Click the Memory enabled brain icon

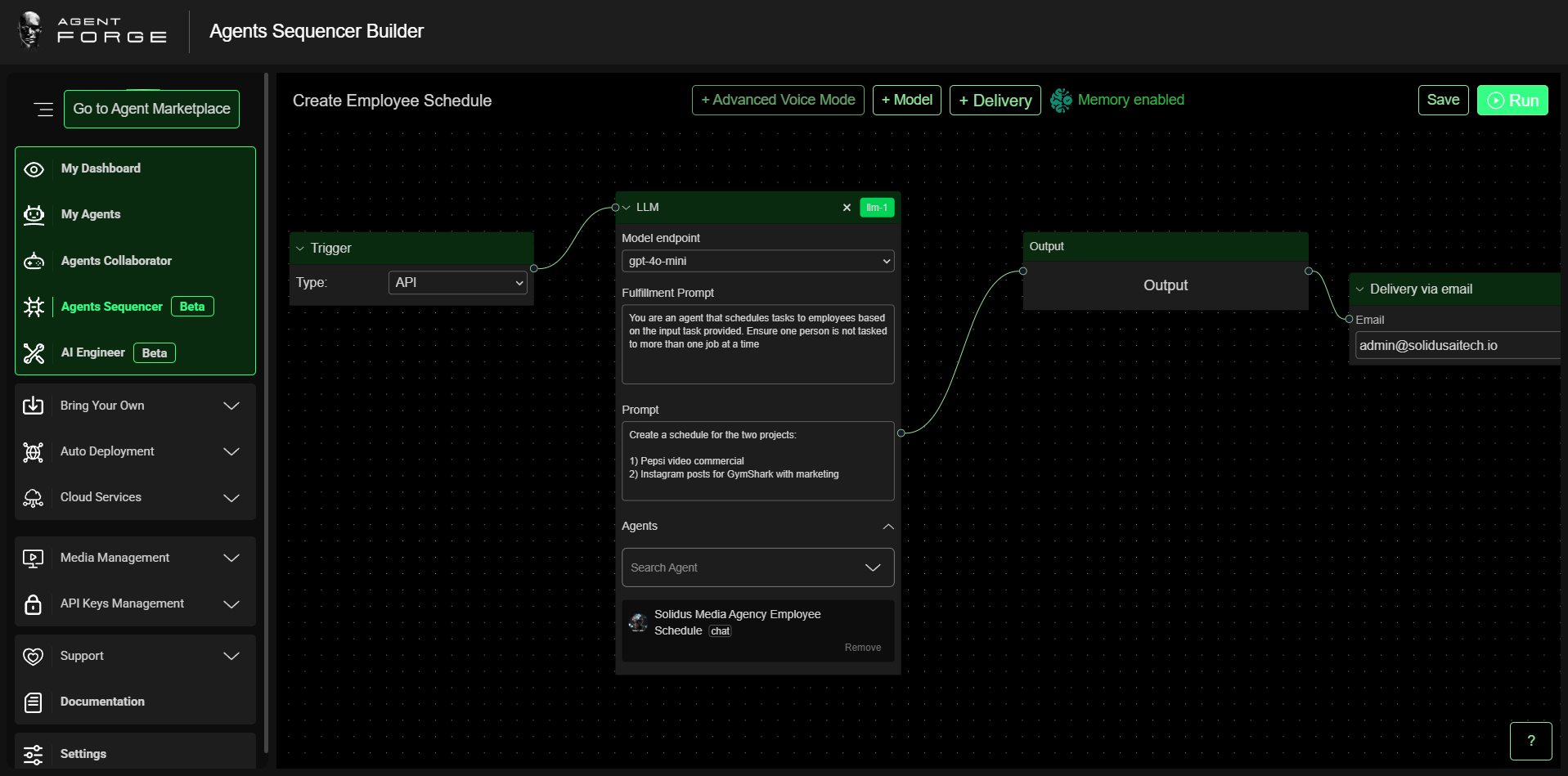pyautogui.click(x=1061, y=100)
